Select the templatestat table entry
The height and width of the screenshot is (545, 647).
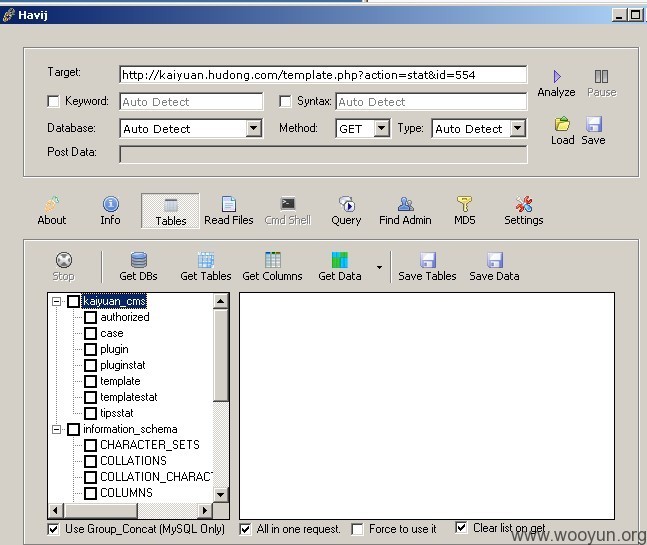pyautogui.click(x=129, y=397)
